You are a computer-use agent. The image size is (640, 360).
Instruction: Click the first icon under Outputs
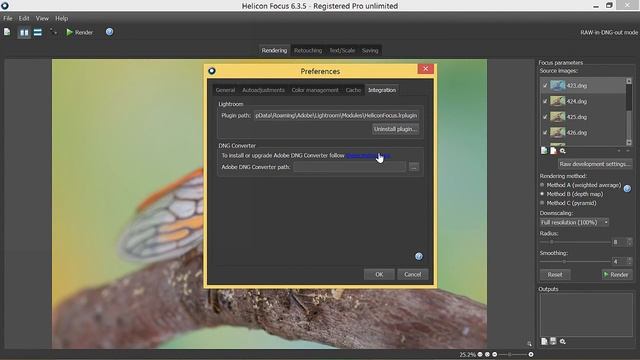pos(544,341)
